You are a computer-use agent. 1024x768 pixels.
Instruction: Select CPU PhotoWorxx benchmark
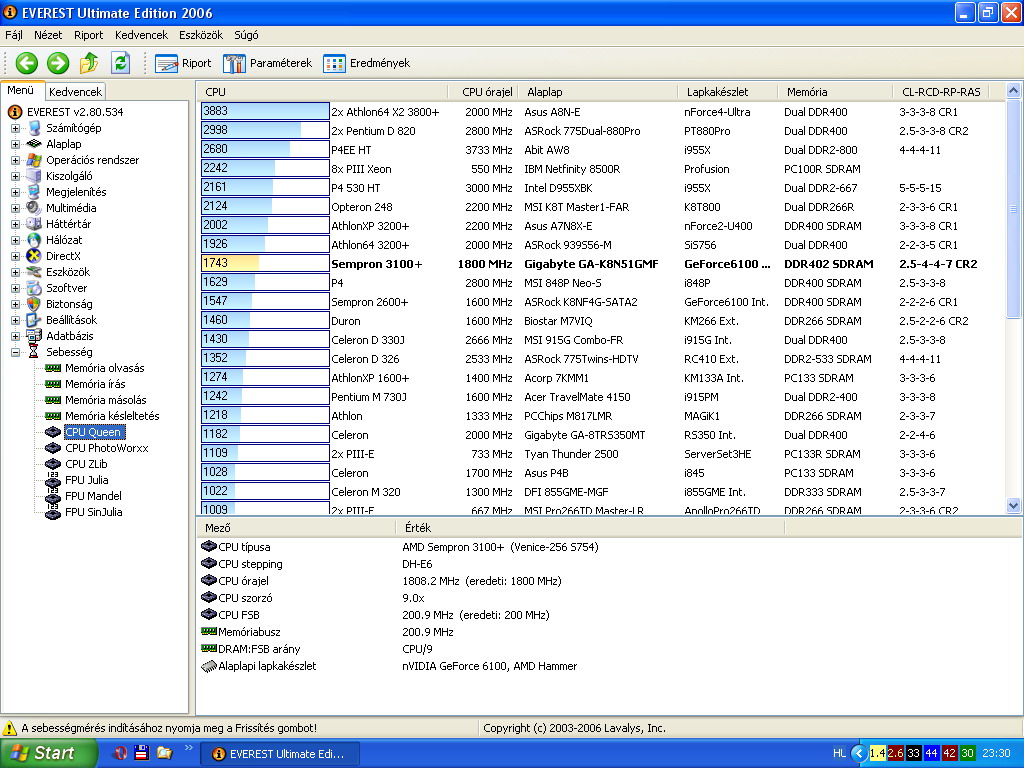pyautogui.click(x=107, y=448)
